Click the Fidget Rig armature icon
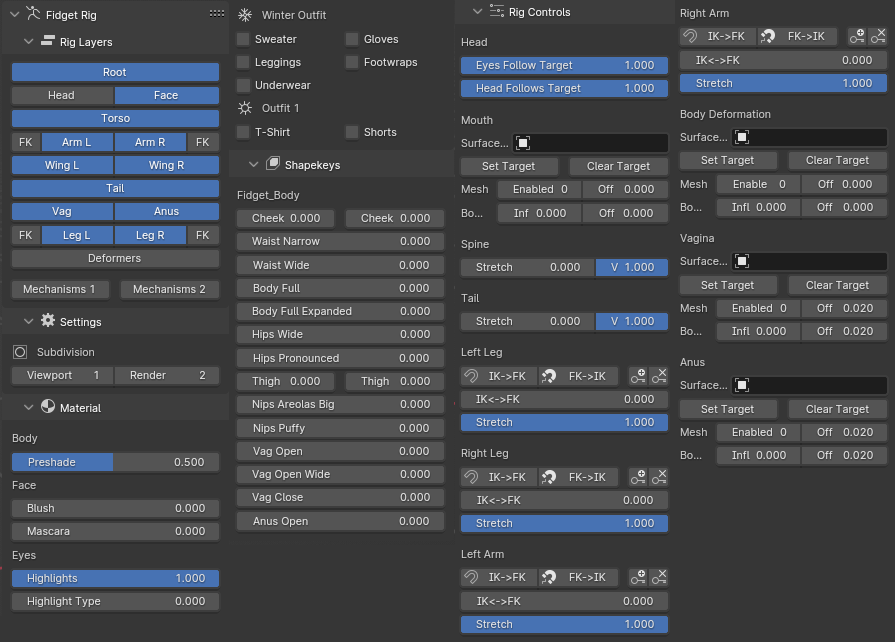Image resolution: width=895 pixels, height=642 pixels. (x=33, y=13)
